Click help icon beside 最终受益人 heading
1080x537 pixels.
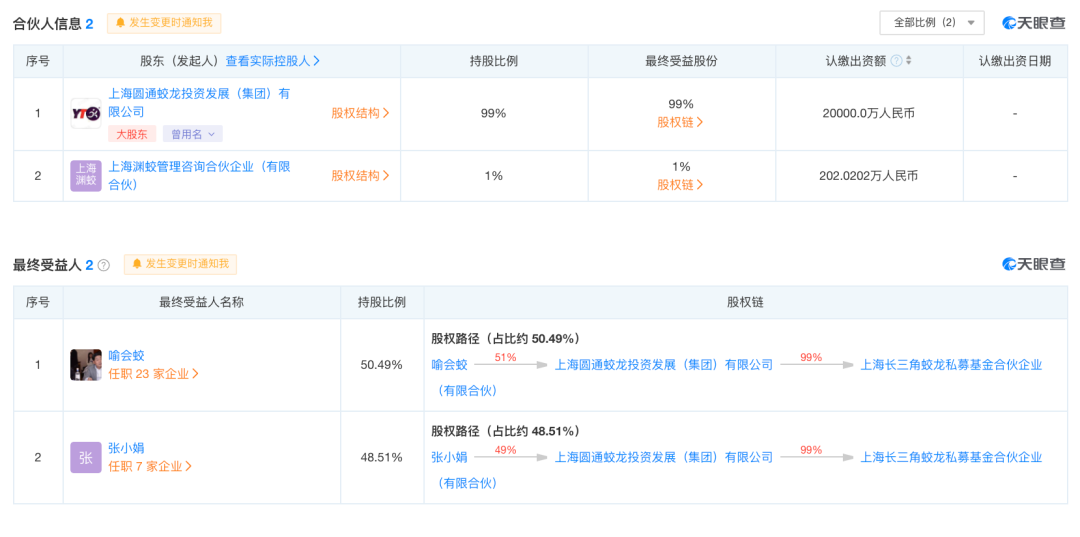[104, 265]
